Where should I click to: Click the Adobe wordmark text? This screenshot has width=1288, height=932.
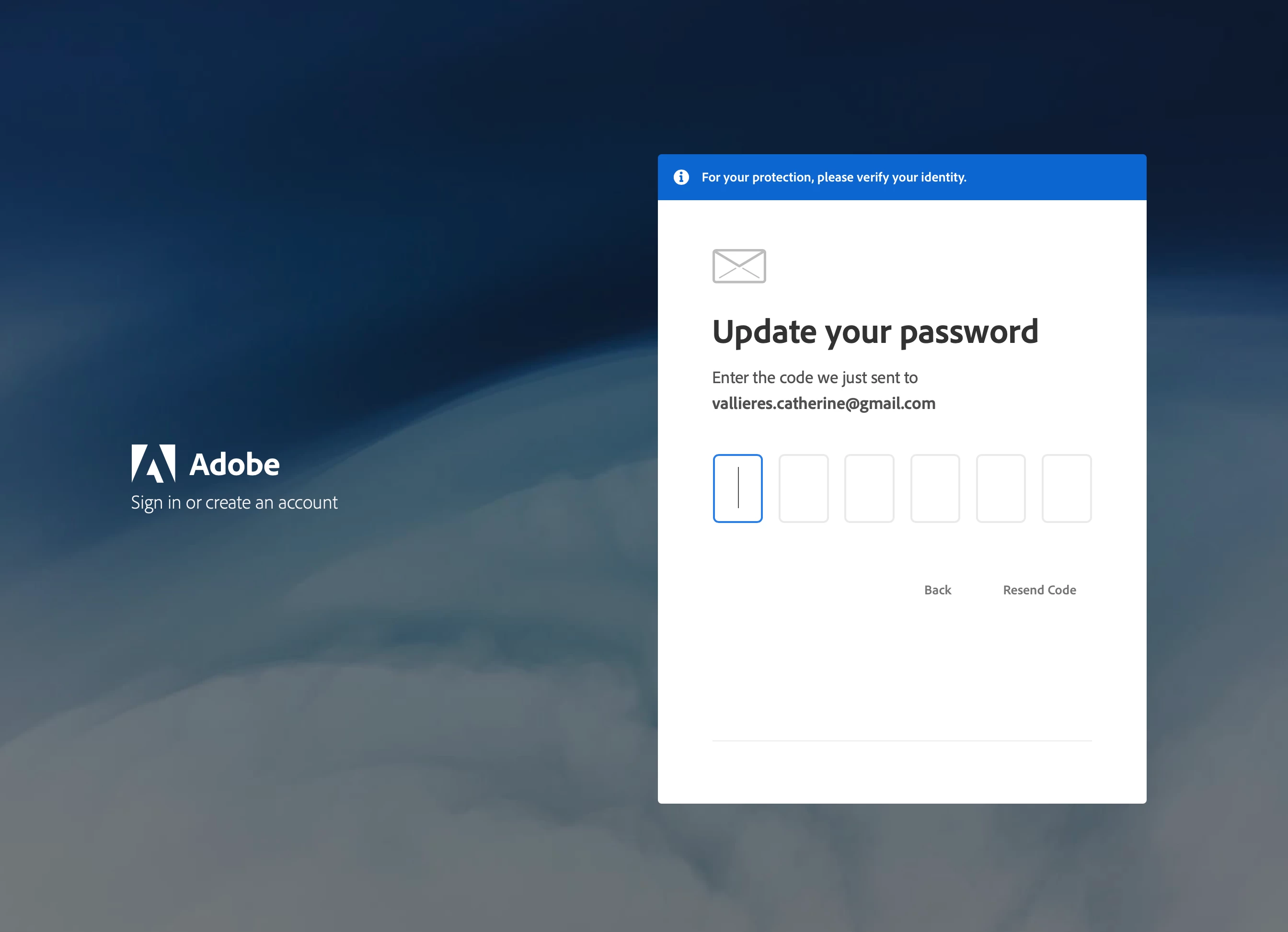point(234,464)
